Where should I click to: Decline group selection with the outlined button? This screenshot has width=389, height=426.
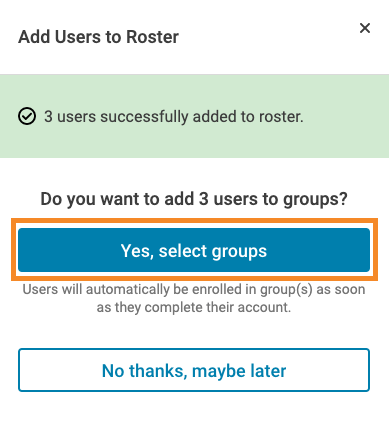pyautogui.click(x=194, y=370)
